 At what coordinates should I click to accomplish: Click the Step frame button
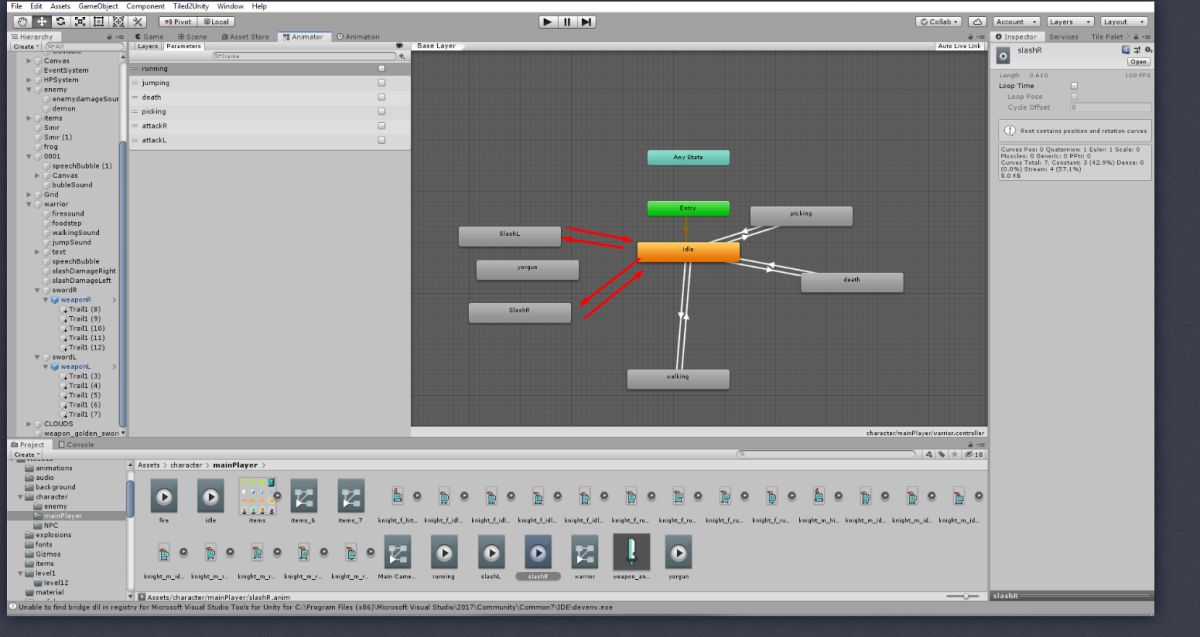pyautogui.click(x=587, y=21)
